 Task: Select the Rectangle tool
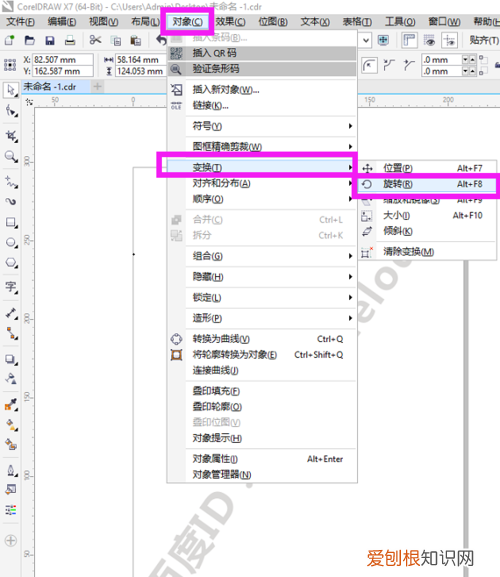11,222
